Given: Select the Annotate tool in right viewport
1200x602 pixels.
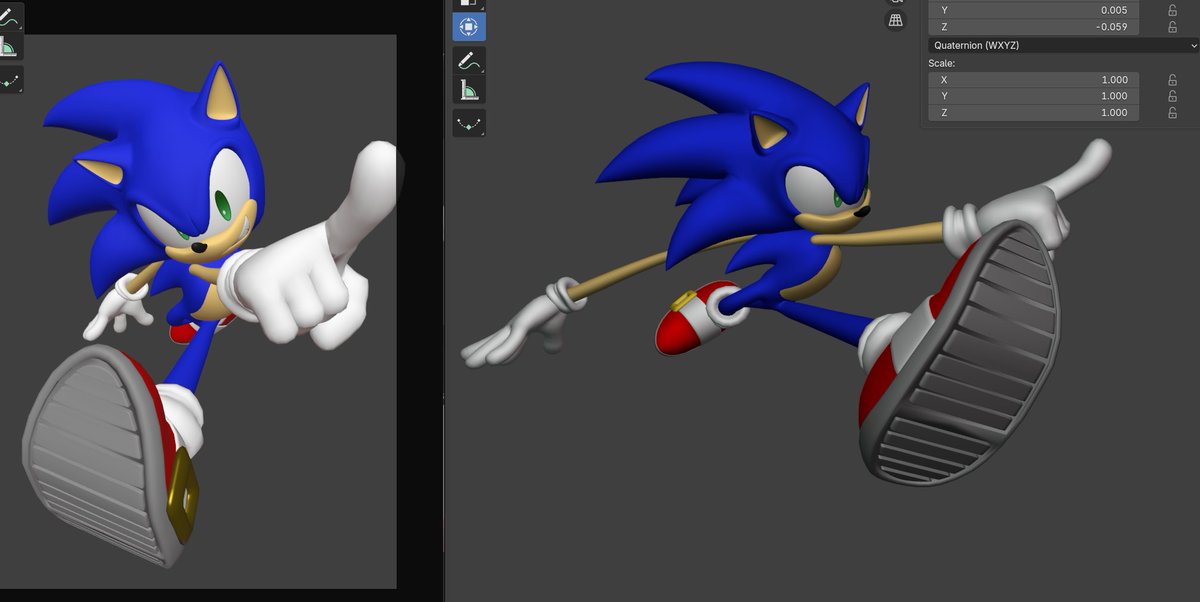Looking at the screenshot, I should pyautogui.click(x=469, y=61).
